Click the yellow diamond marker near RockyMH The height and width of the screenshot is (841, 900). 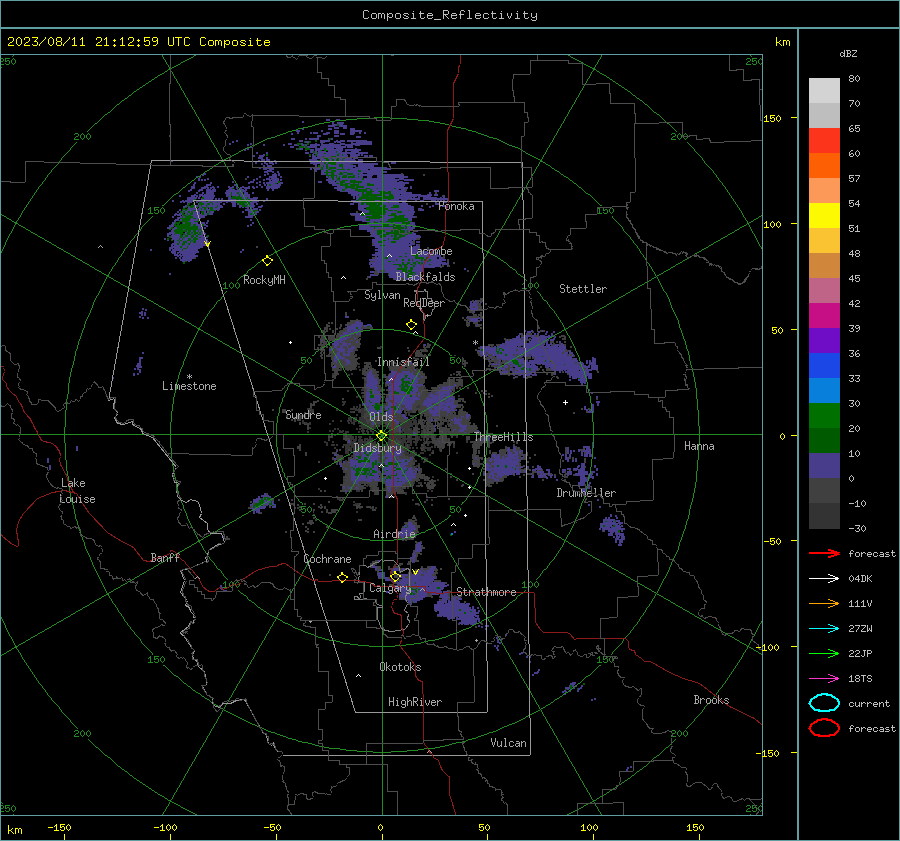point(267,261)
